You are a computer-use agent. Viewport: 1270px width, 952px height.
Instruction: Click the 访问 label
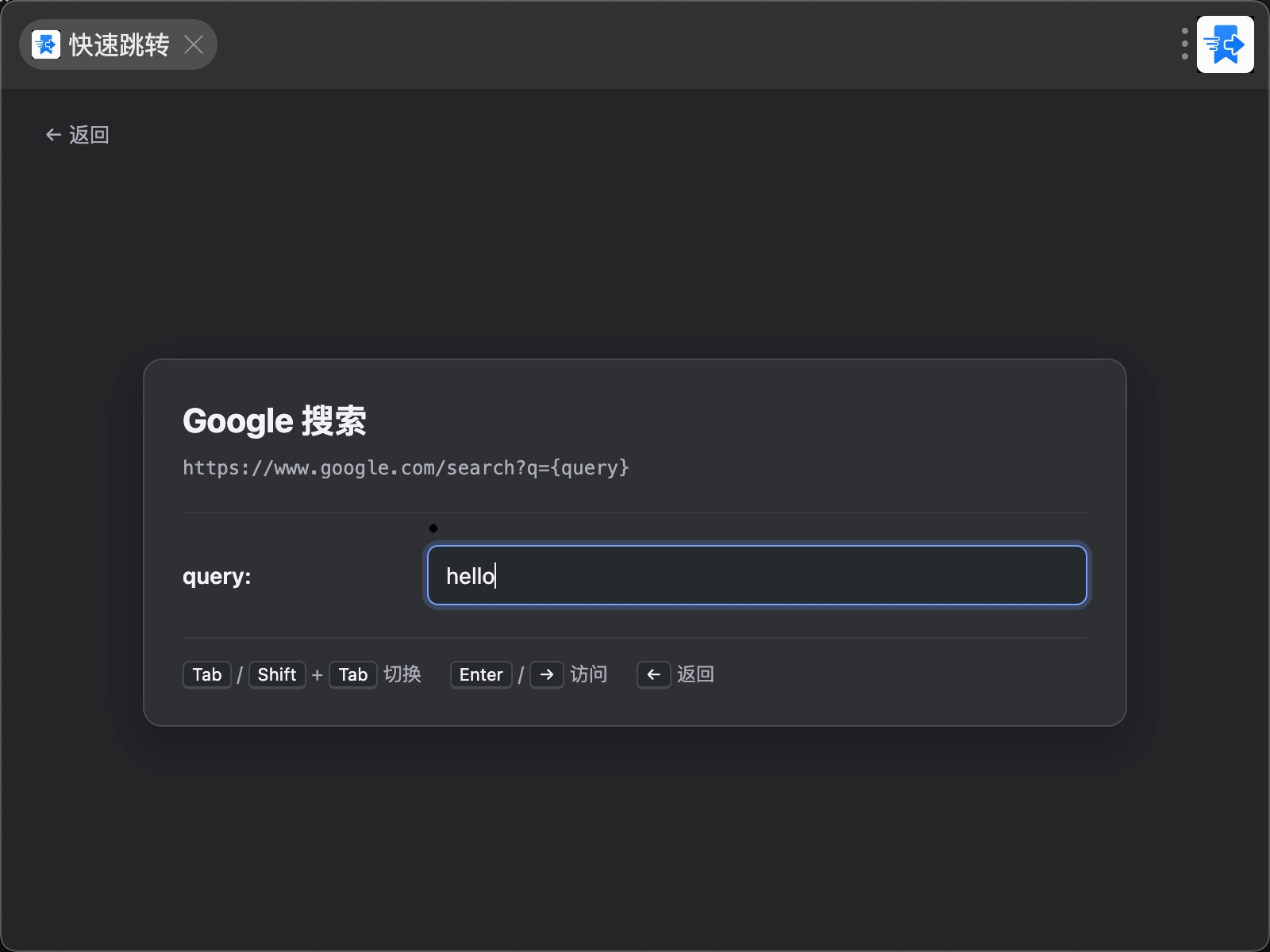[x=589, y=674]
